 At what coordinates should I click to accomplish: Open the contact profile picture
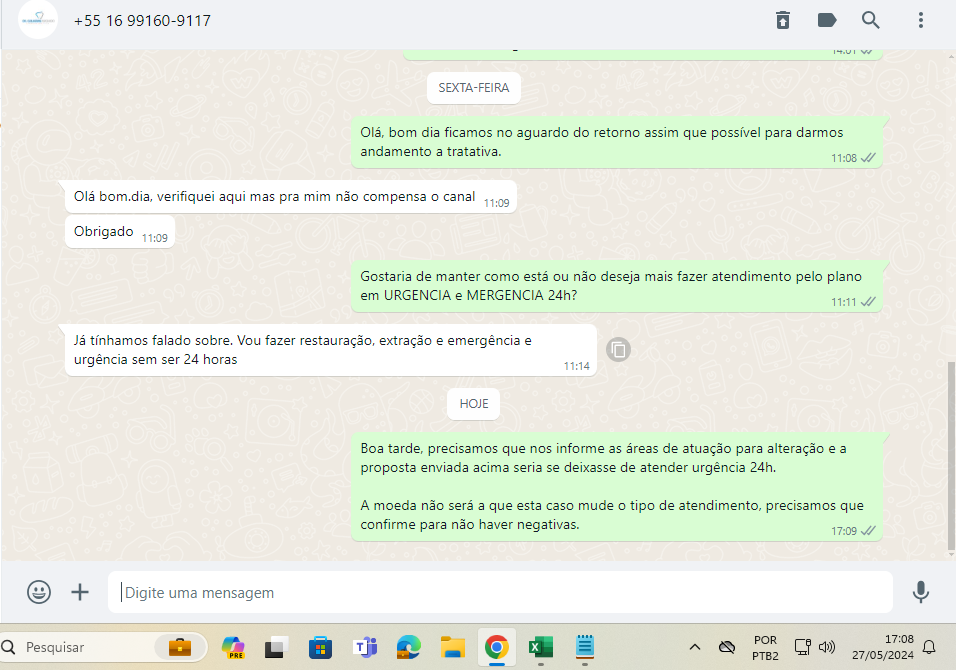coord(38,20)
